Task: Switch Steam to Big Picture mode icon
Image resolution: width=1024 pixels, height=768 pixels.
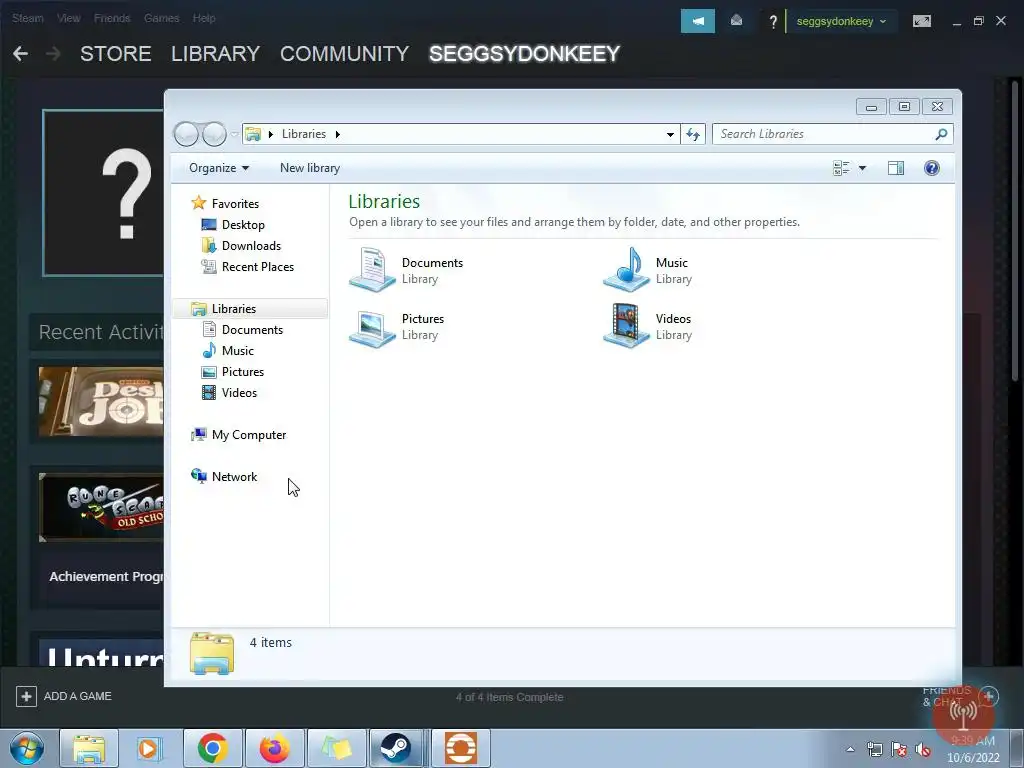Action: pos(921,22)
